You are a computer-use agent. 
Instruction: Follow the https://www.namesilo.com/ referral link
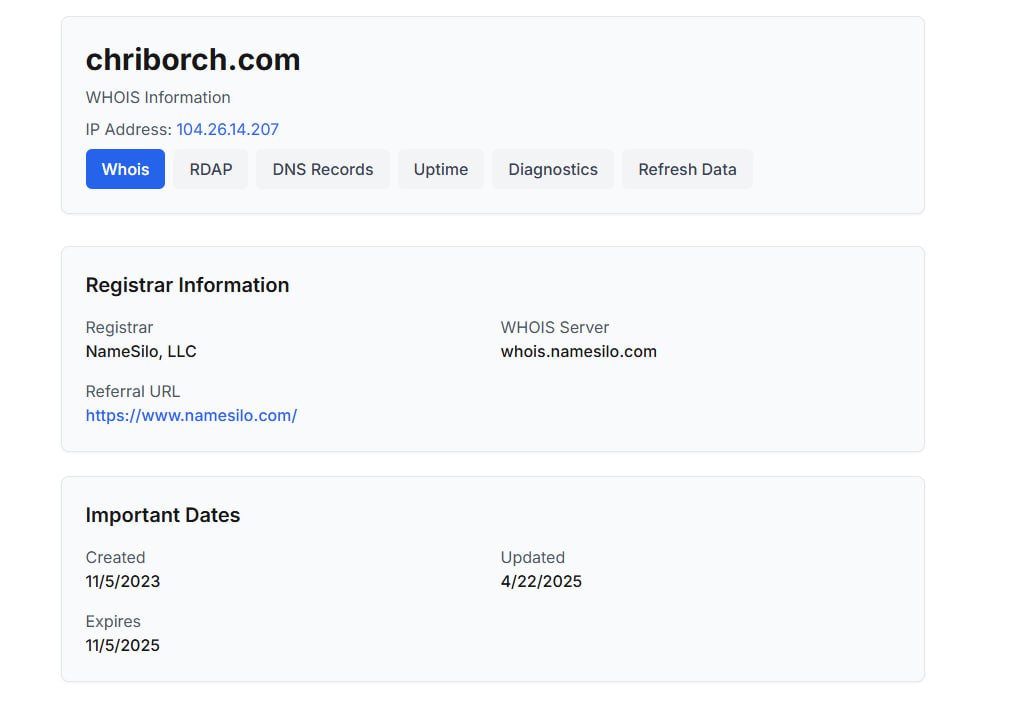pos(191,415)
